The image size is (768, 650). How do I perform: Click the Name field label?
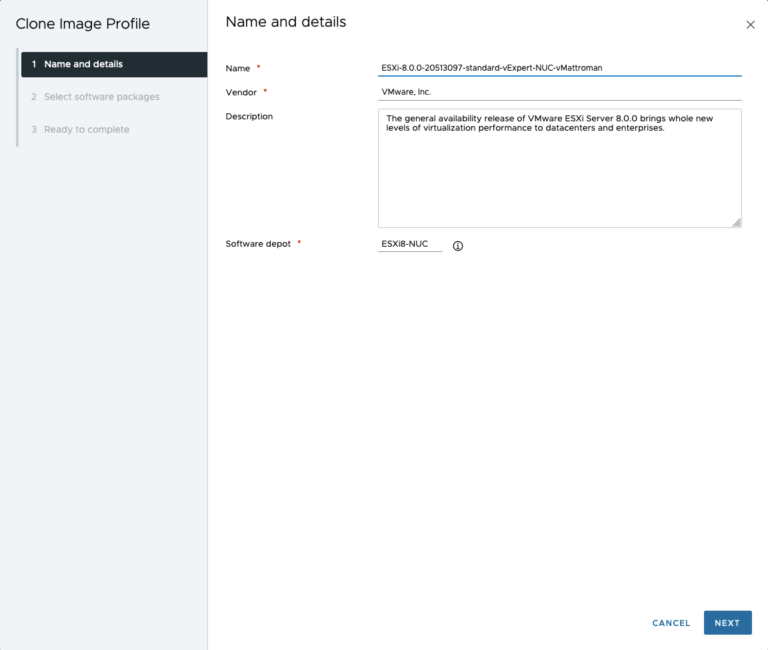pyautogui.click(x=238, y=68)
